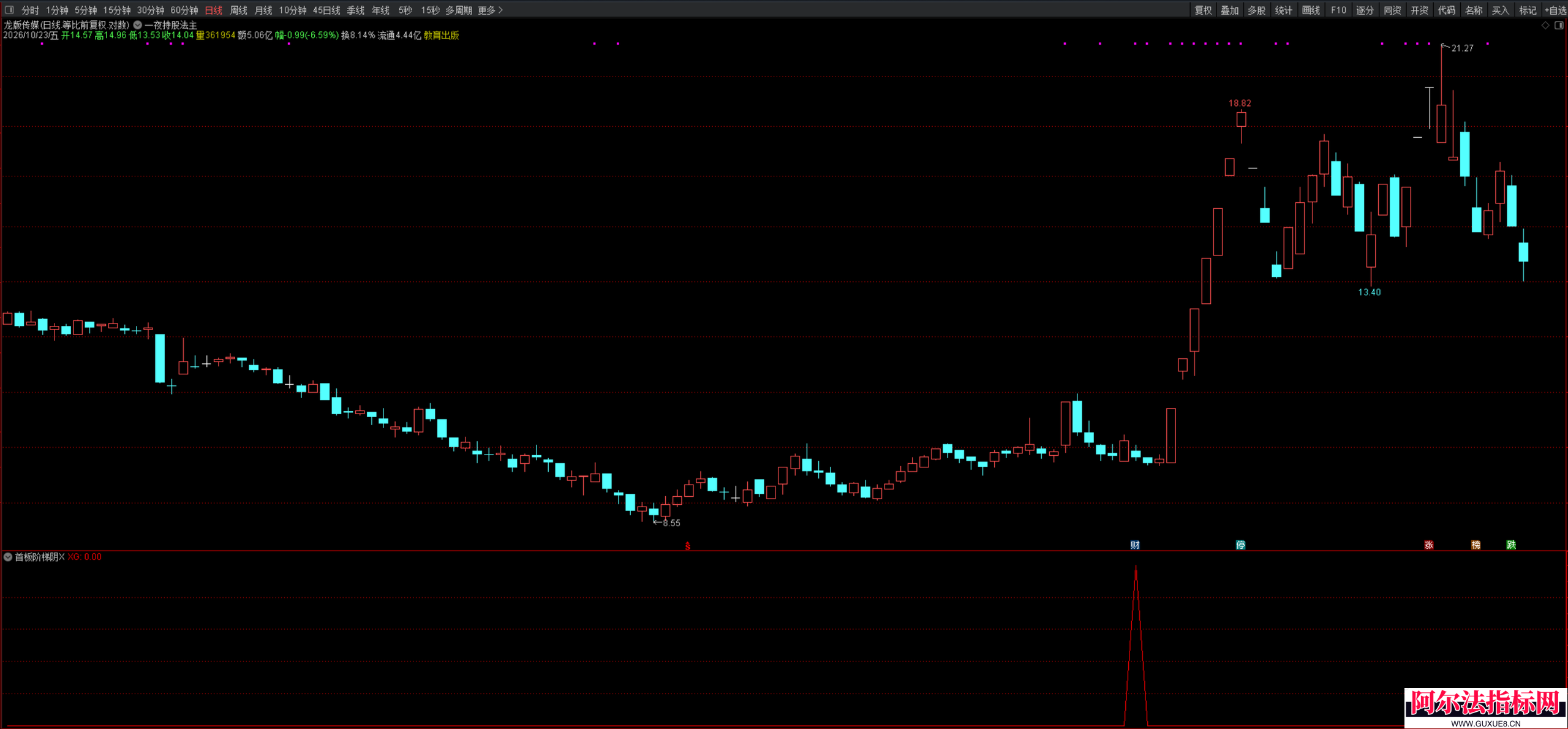Click the 涨 event marker
This screenshot has width=1568, height=729.
(x=1428, y=545)
